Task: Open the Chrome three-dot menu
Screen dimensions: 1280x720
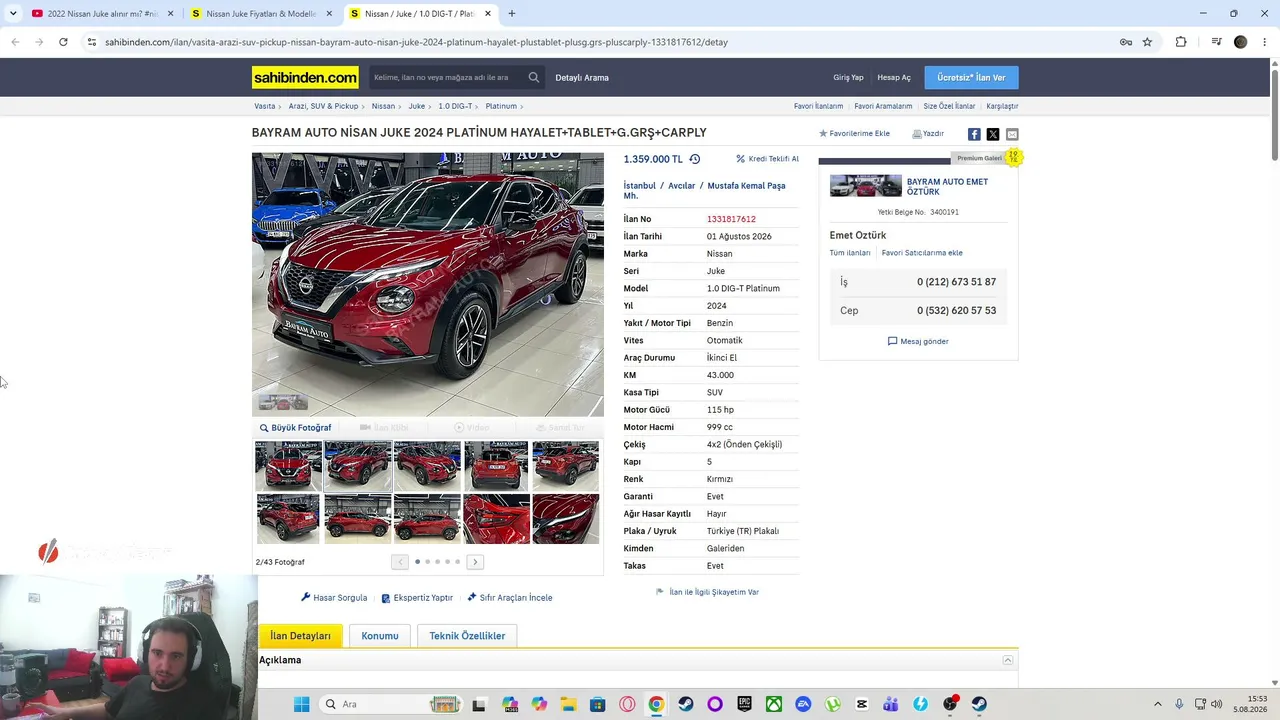Action: (x=1265, y=42)
